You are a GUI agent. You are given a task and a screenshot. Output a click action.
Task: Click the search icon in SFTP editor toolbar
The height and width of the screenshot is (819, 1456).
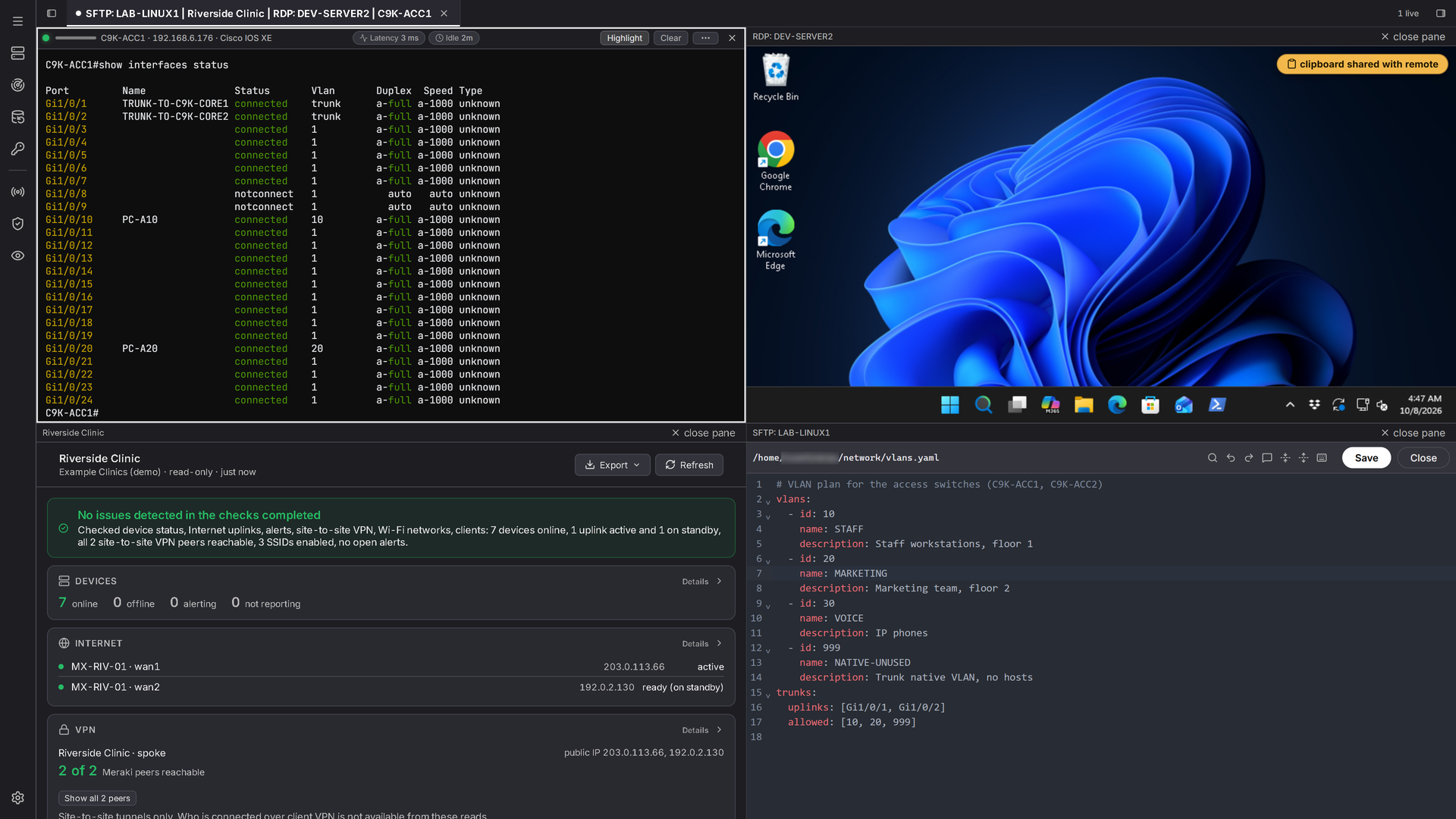point(1212,458)
